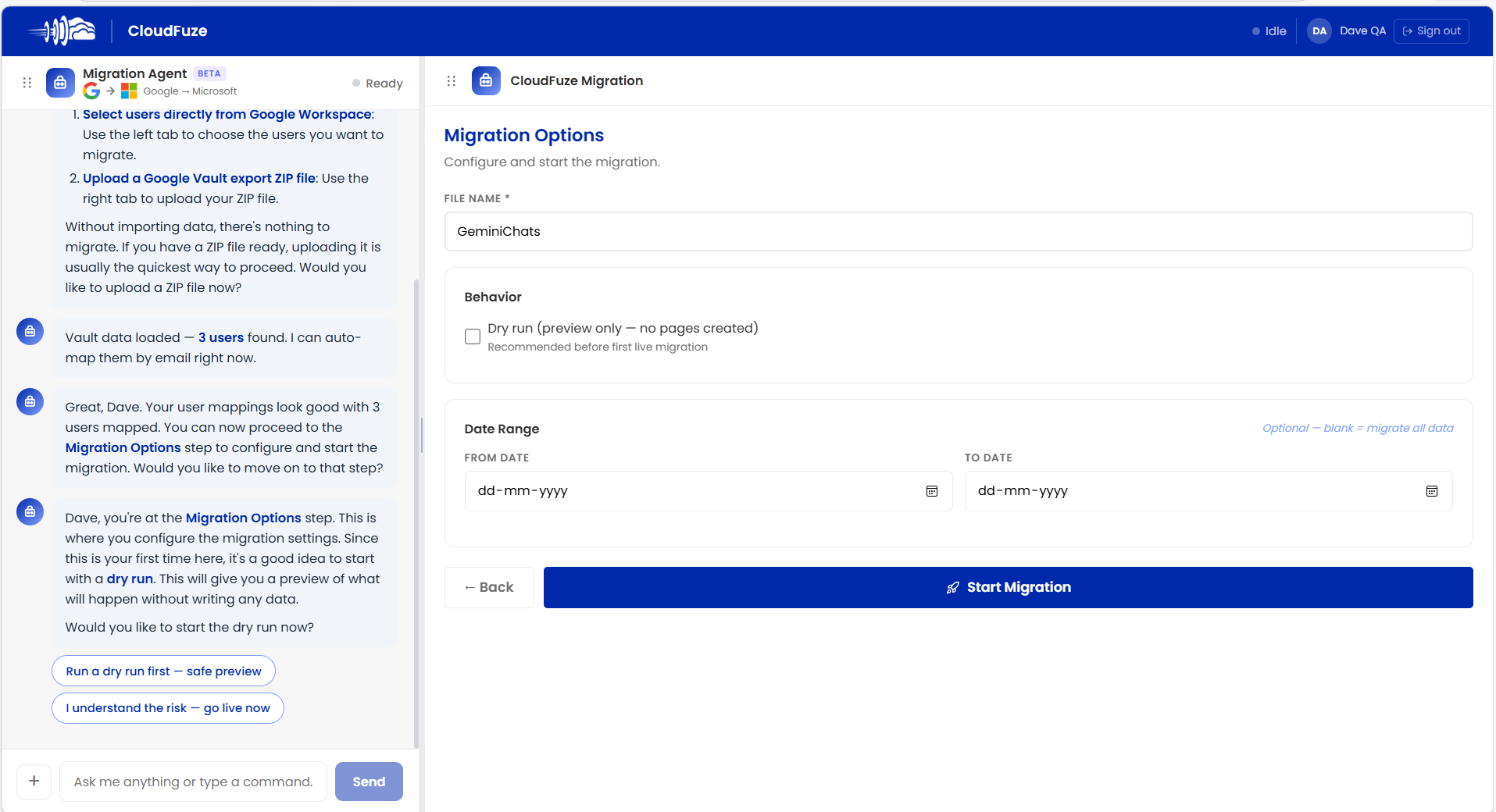Viewport: 1496px width, 812px height.
Task: Enable the Dry run checkbox
Action: tap(473, 337)
